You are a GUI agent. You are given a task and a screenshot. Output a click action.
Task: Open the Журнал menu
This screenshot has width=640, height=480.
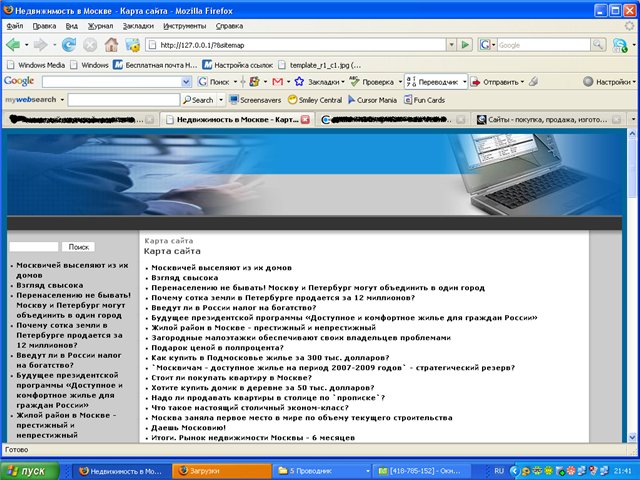[100, 26]
